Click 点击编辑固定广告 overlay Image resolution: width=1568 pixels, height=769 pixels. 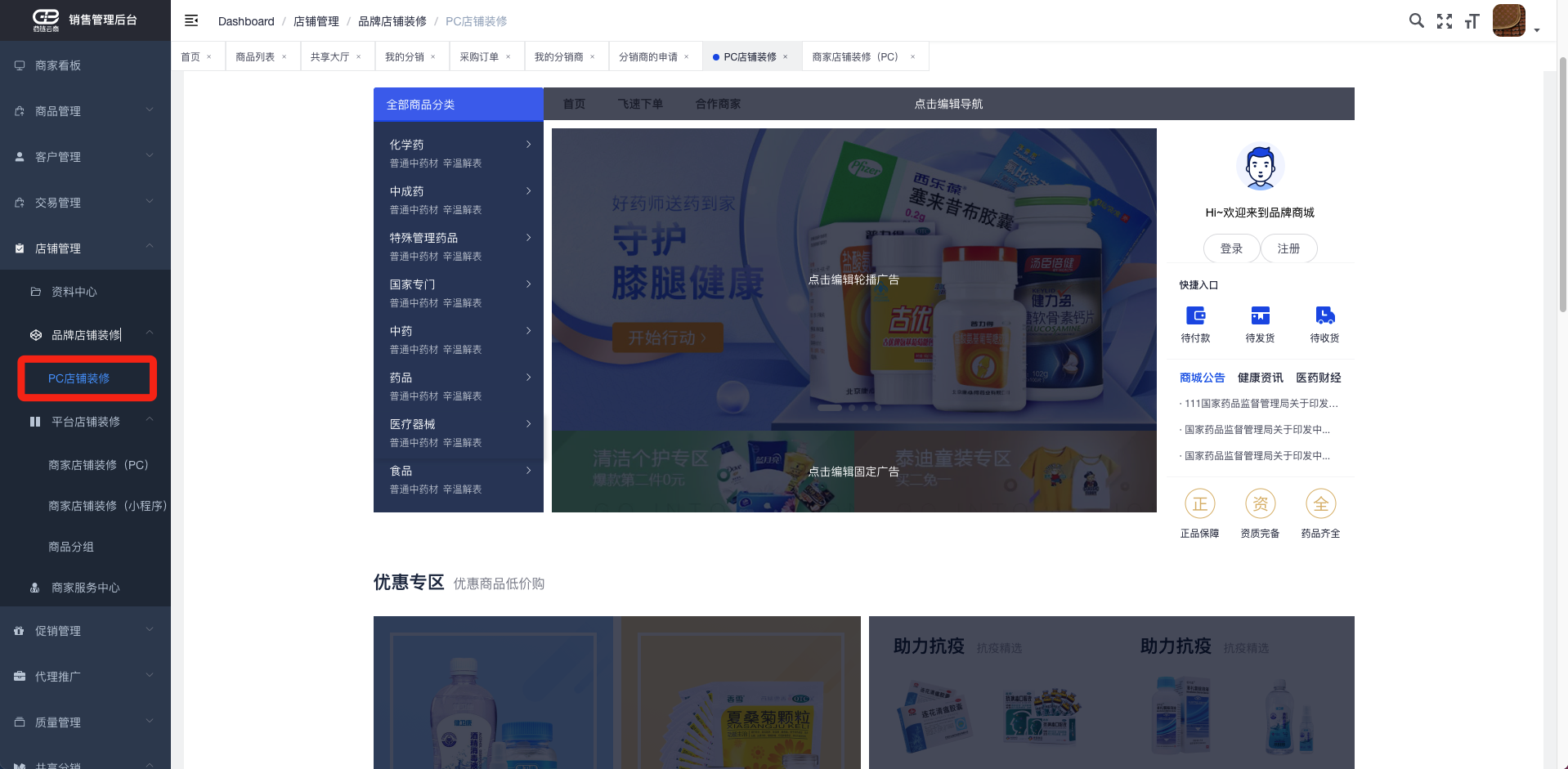(853, 472)
